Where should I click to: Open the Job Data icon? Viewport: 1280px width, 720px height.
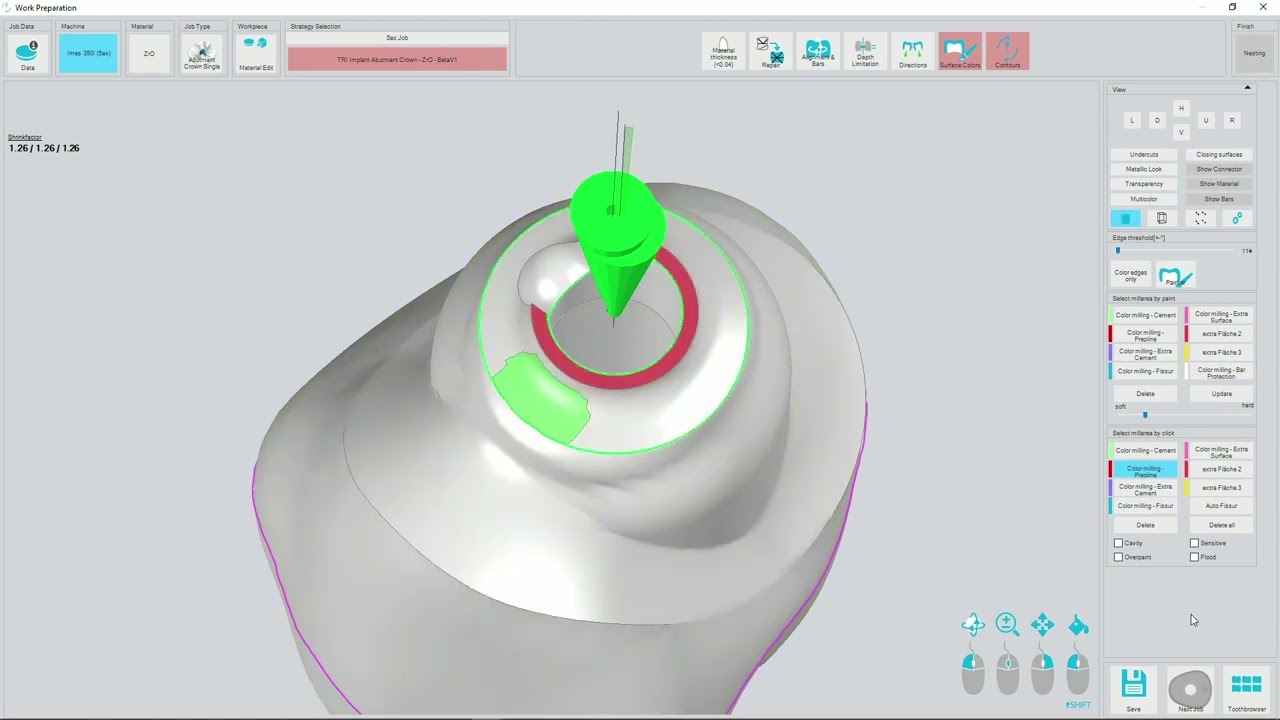click(x=27, y=53)
